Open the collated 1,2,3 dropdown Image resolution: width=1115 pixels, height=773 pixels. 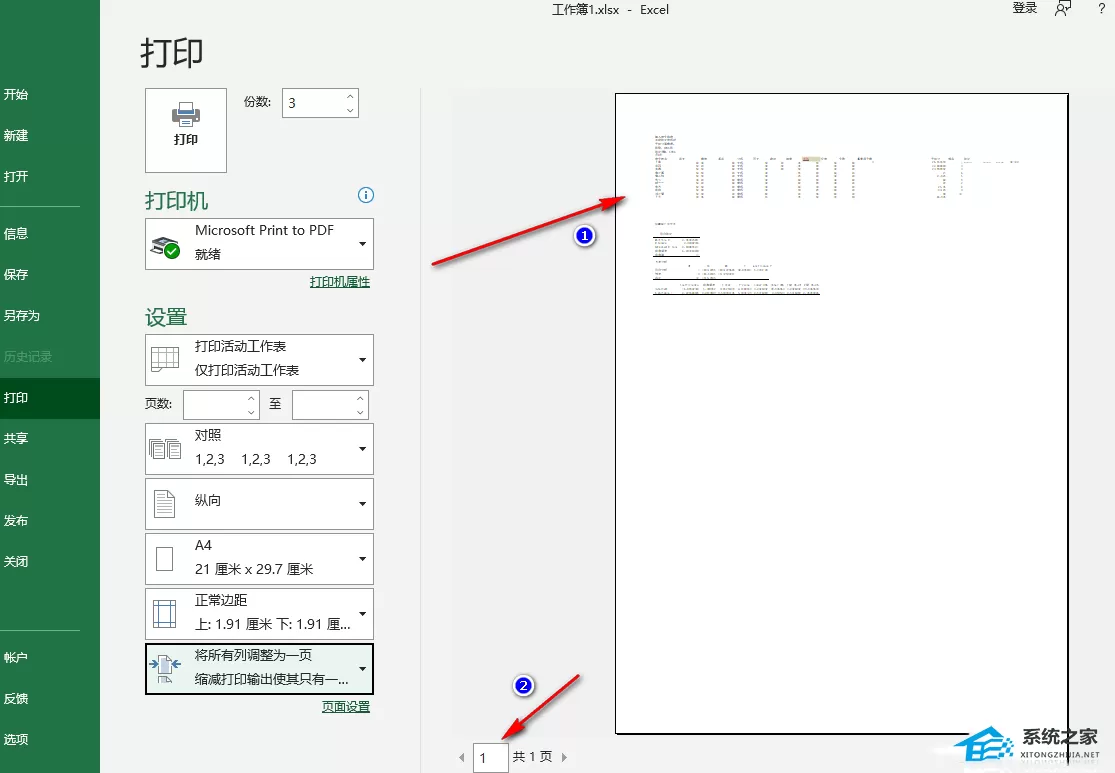(x=259, y=449)
